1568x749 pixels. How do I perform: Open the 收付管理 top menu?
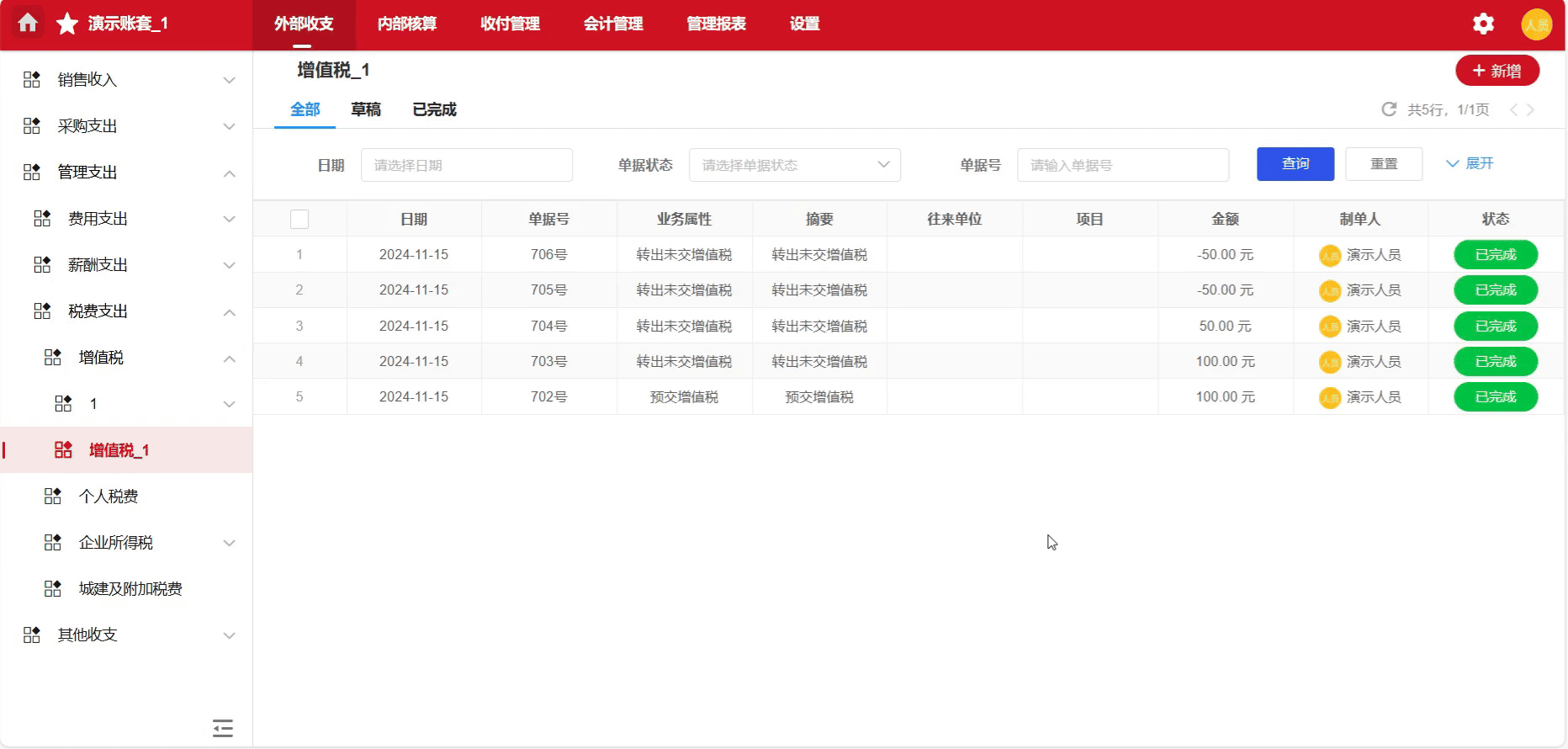click(x=511, y=24)
